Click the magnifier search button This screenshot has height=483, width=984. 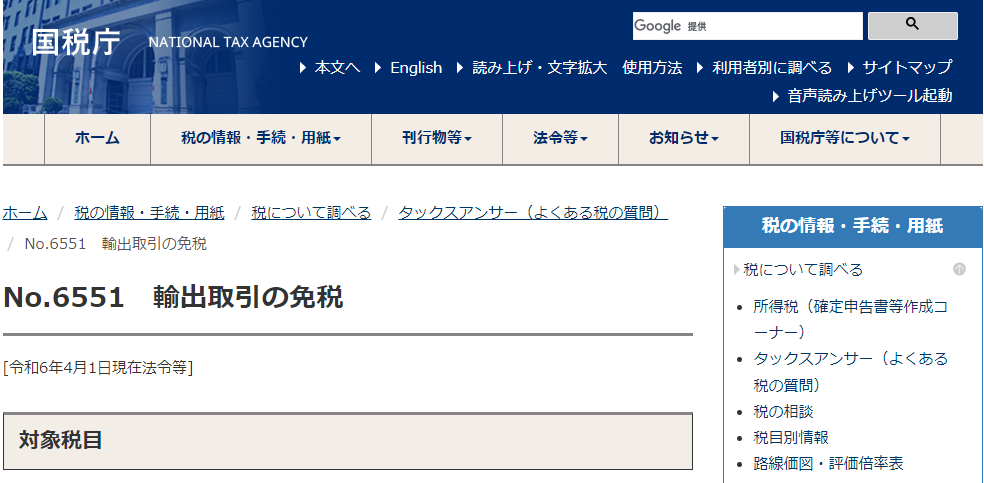(912, 26)
